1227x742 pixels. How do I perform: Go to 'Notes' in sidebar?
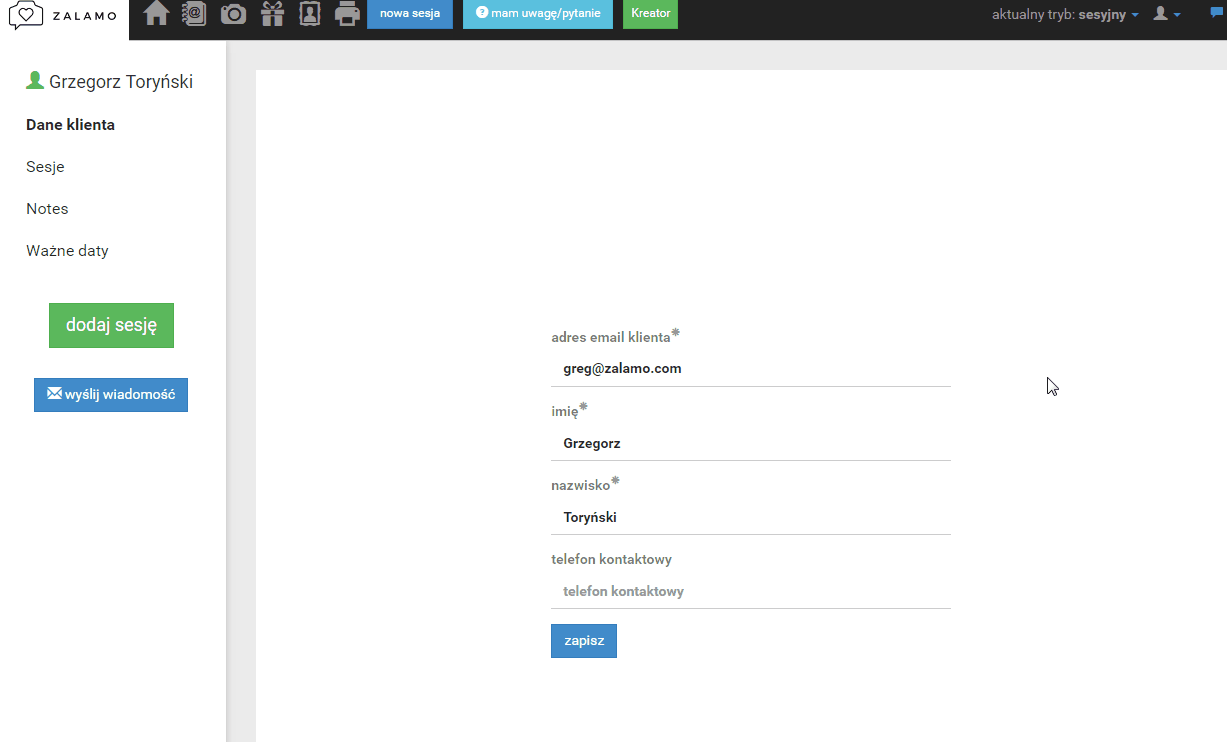47,209
